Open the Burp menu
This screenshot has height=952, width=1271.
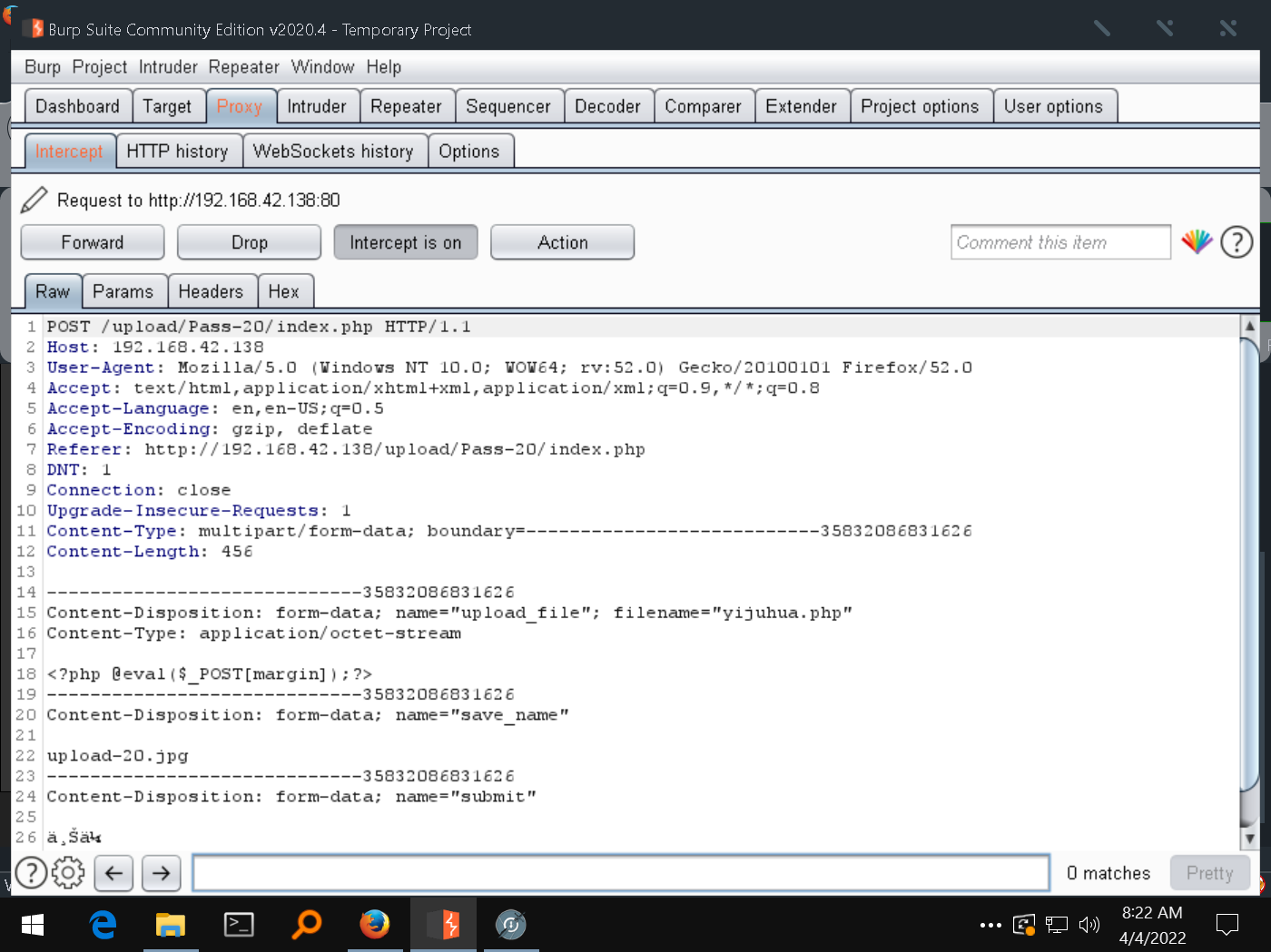coord(43,67)
